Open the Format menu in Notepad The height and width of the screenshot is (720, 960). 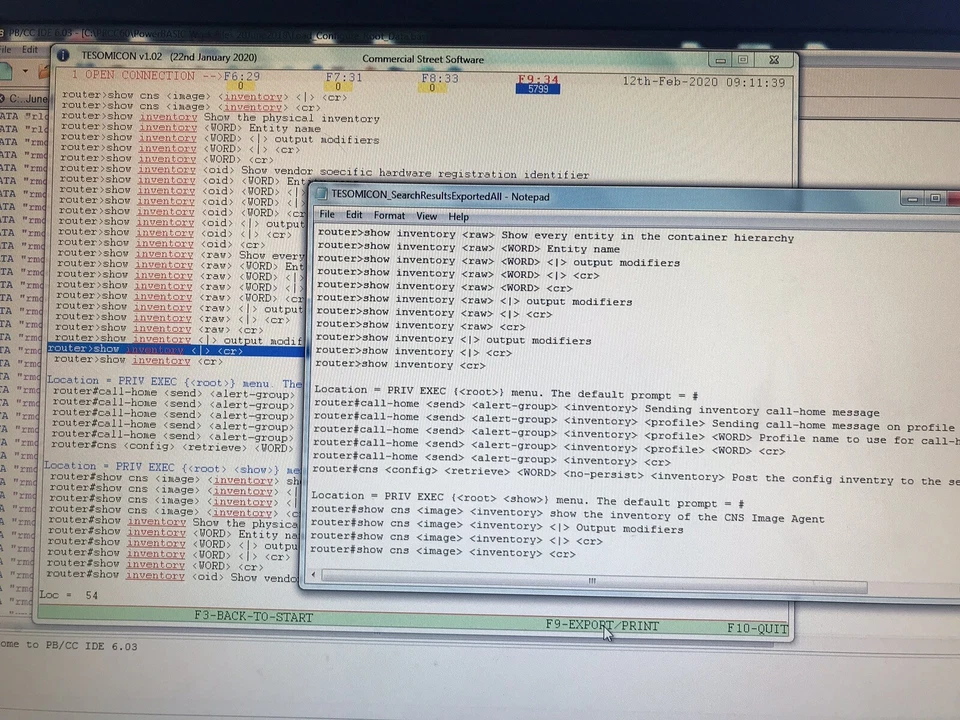tap(389, 216)
